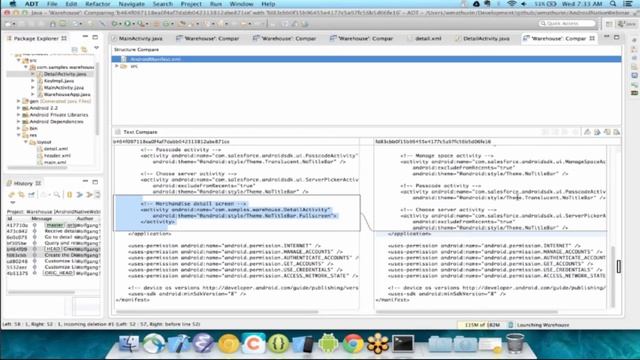The height and width of the screenshot is (360, 640).
Task: Open the Window menu
Action: 241,4
